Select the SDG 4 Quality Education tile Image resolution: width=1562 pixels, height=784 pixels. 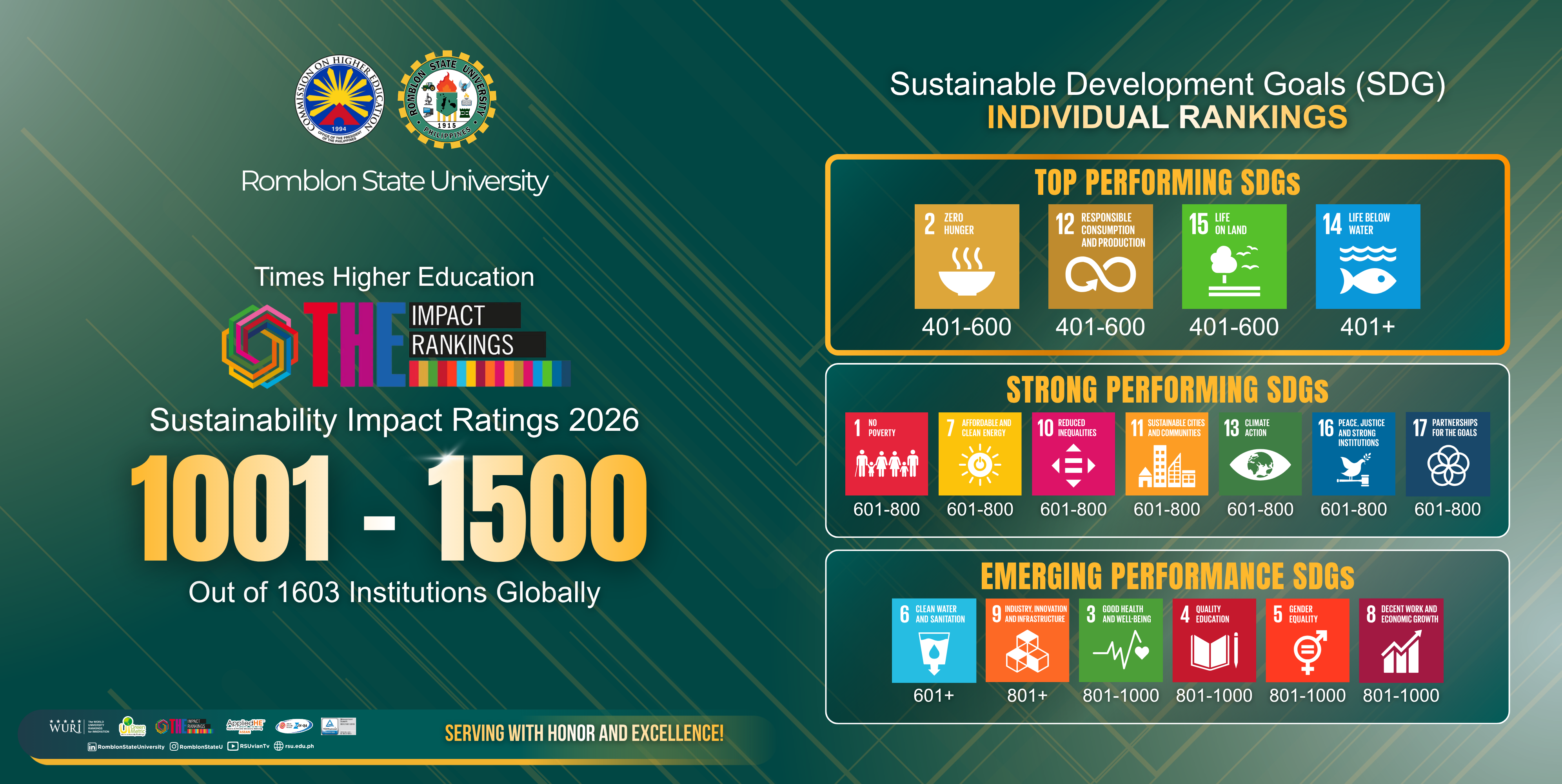[x=1214, y=641]
